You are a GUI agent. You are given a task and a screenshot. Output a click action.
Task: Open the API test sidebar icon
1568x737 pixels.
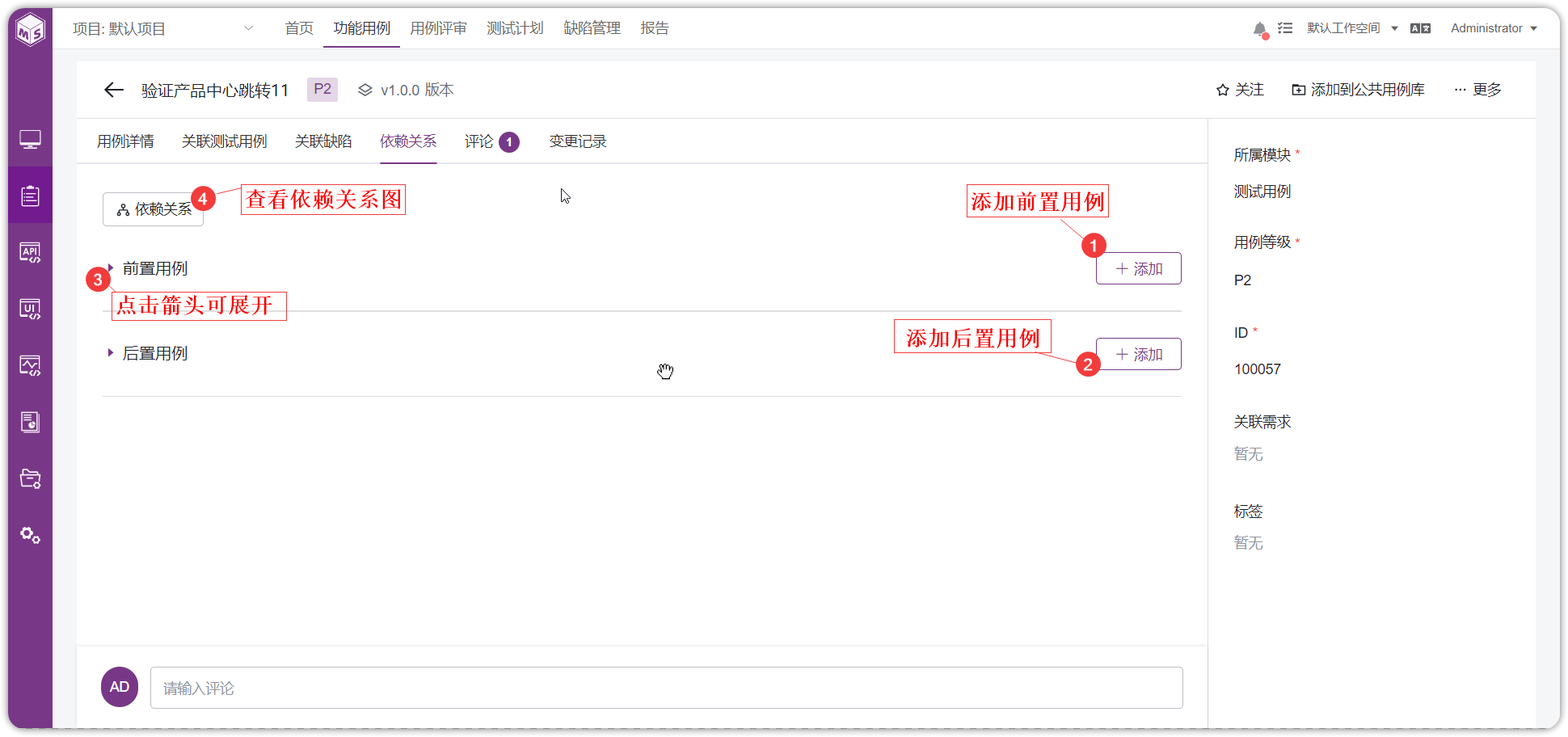pyautogui.click(x=31, y=252)
